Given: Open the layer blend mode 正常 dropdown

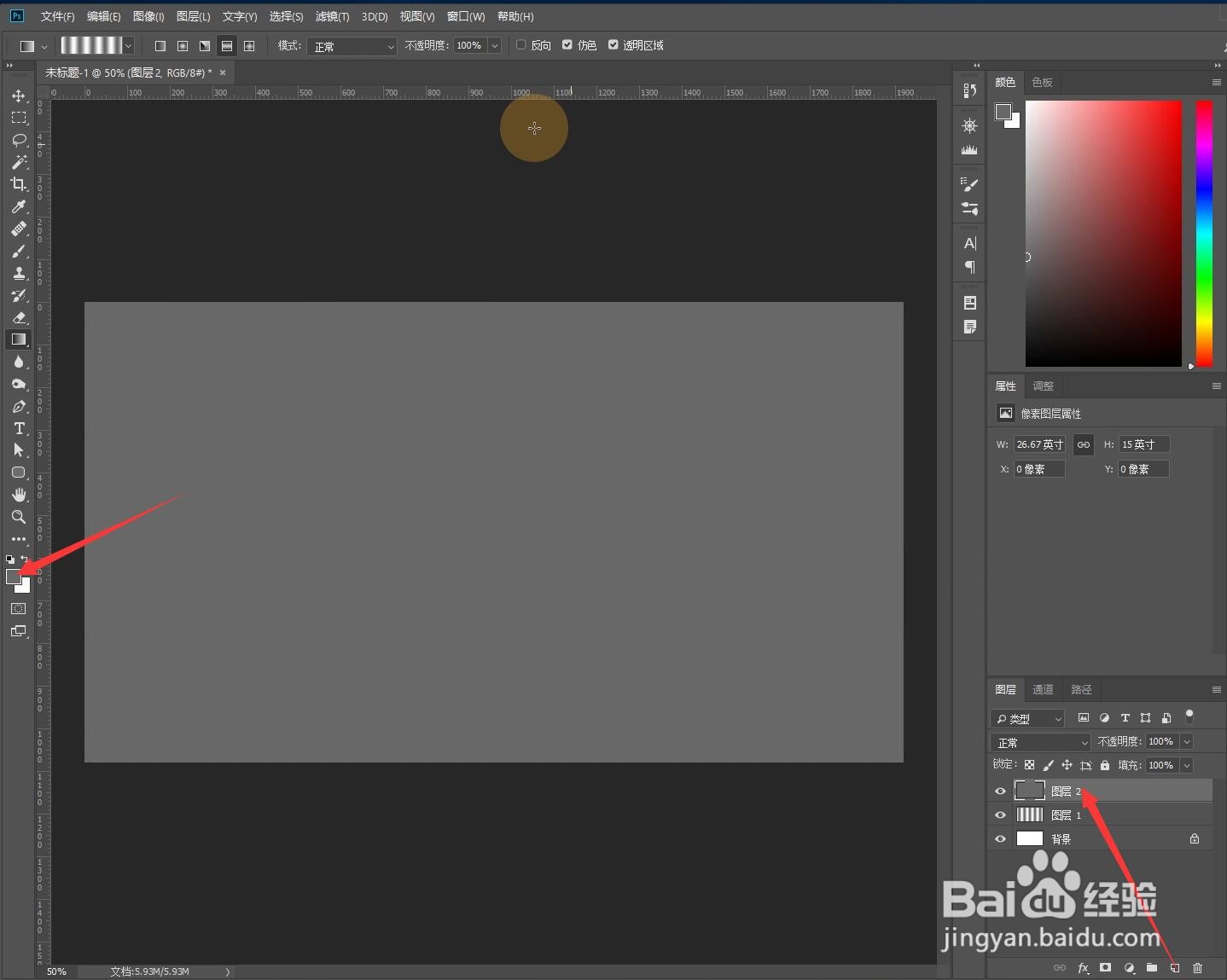Looking at the screenshot, I should click(1041, 742).
